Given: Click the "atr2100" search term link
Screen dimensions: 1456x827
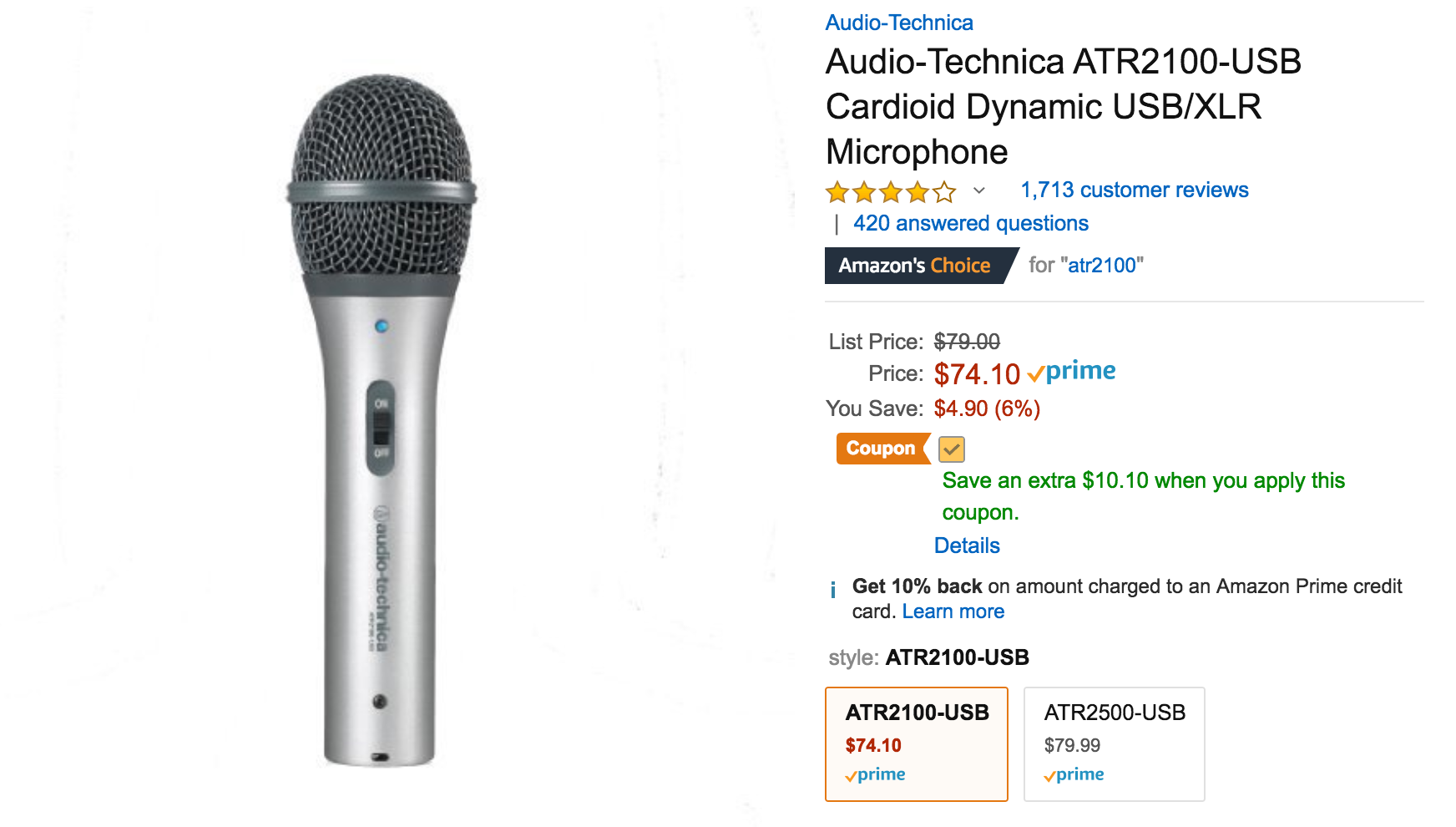Looking at the screenshot, I should (x=1102, y=266).
